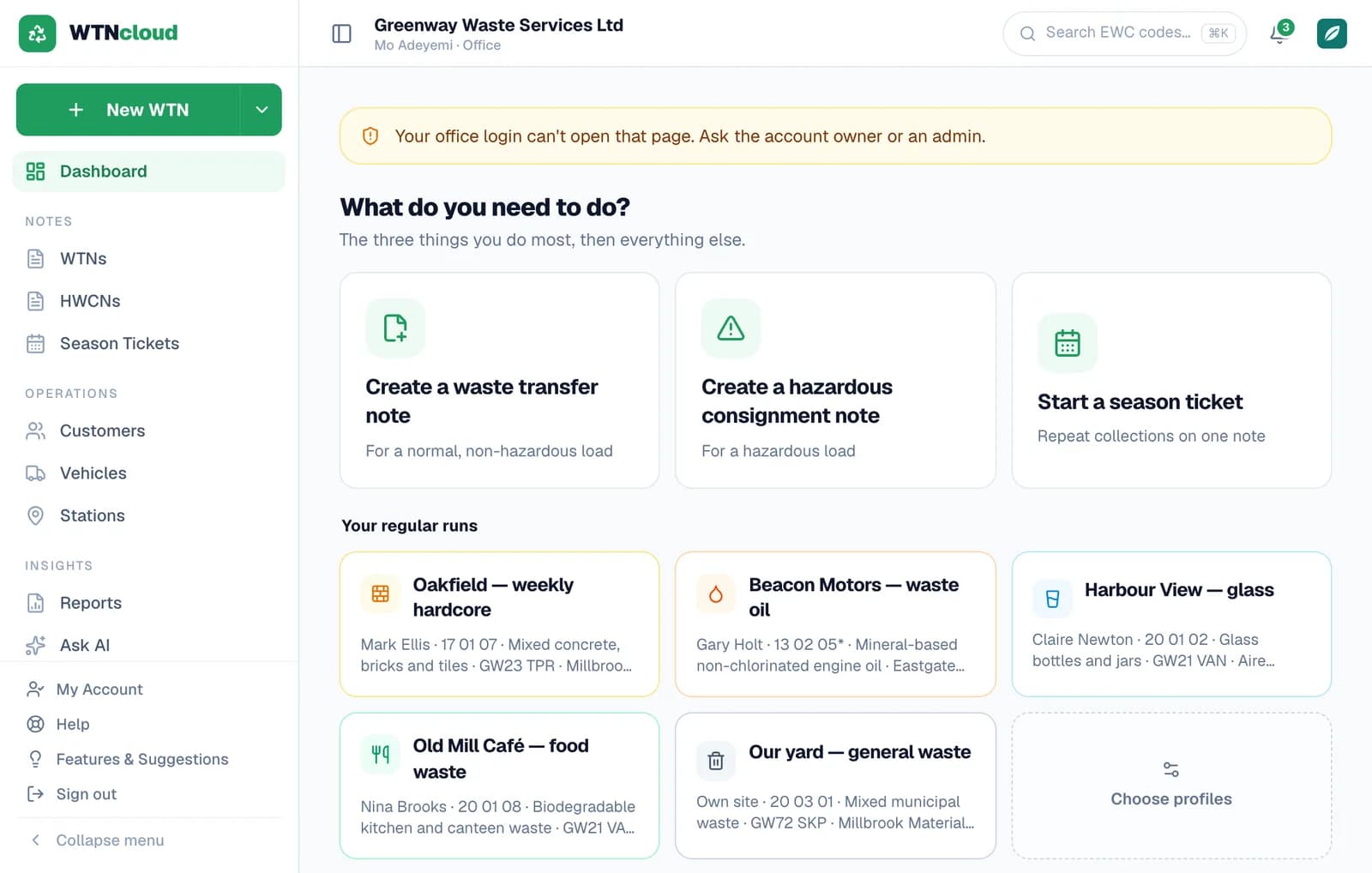Click the season ticket calendar icon
The image size is (1372, 873).
tap(1067, 343)
